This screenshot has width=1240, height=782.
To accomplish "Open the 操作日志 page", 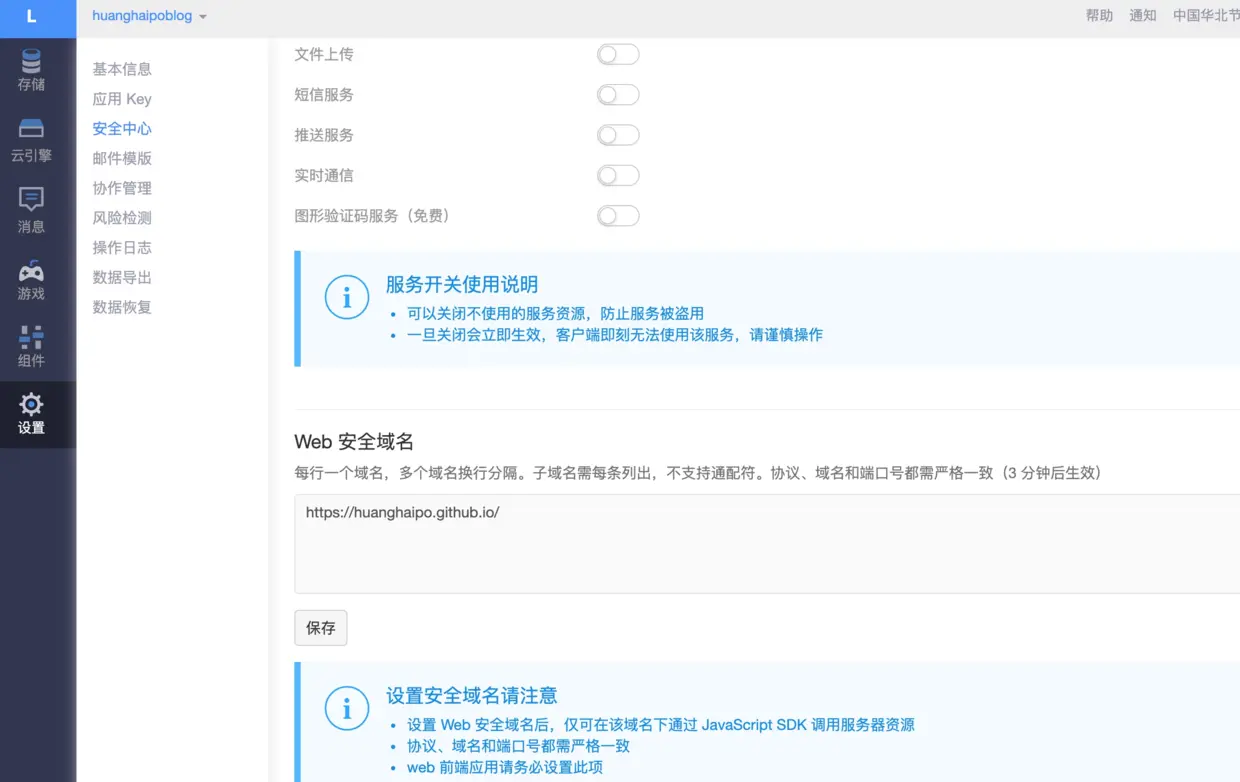I will pyautogui.click(x=121, y=247).
